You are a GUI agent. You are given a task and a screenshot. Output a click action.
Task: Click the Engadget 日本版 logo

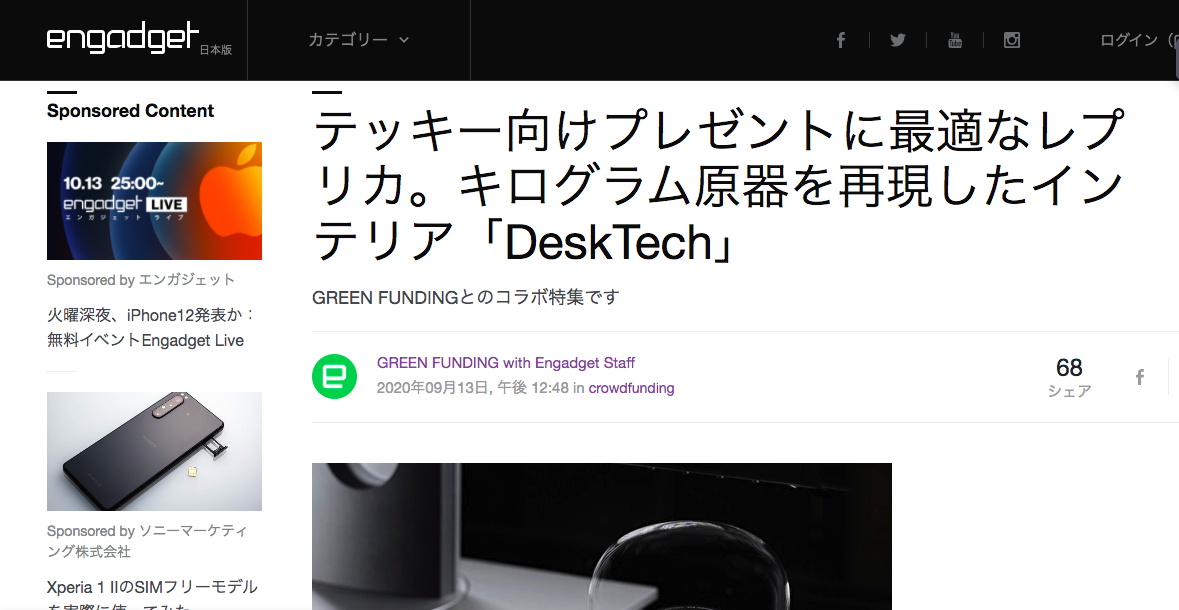pos(139,39)
